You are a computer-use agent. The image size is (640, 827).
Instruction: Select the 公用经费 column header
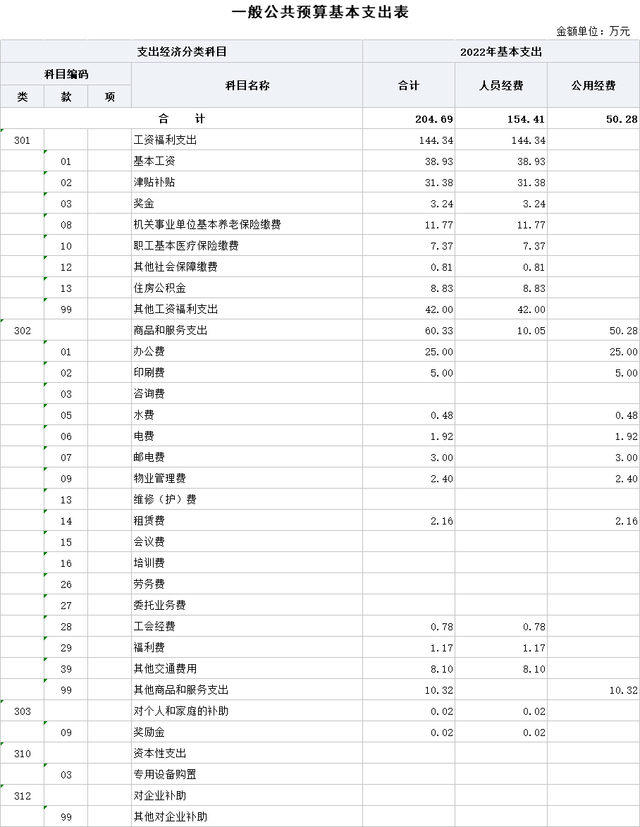[x=594, y=86]
